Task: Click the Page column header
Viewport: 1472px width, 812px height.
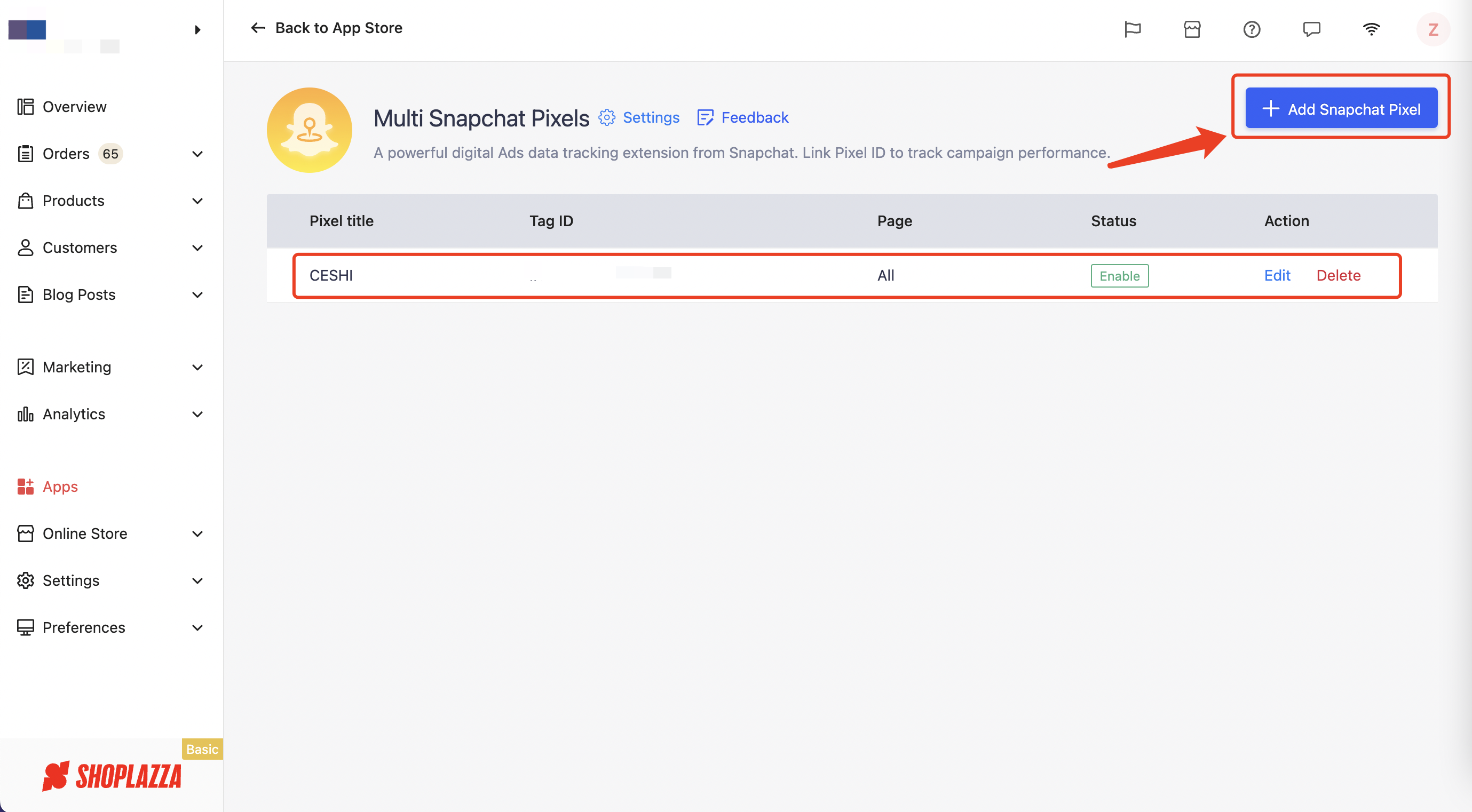Action: [x=895, y=221]
